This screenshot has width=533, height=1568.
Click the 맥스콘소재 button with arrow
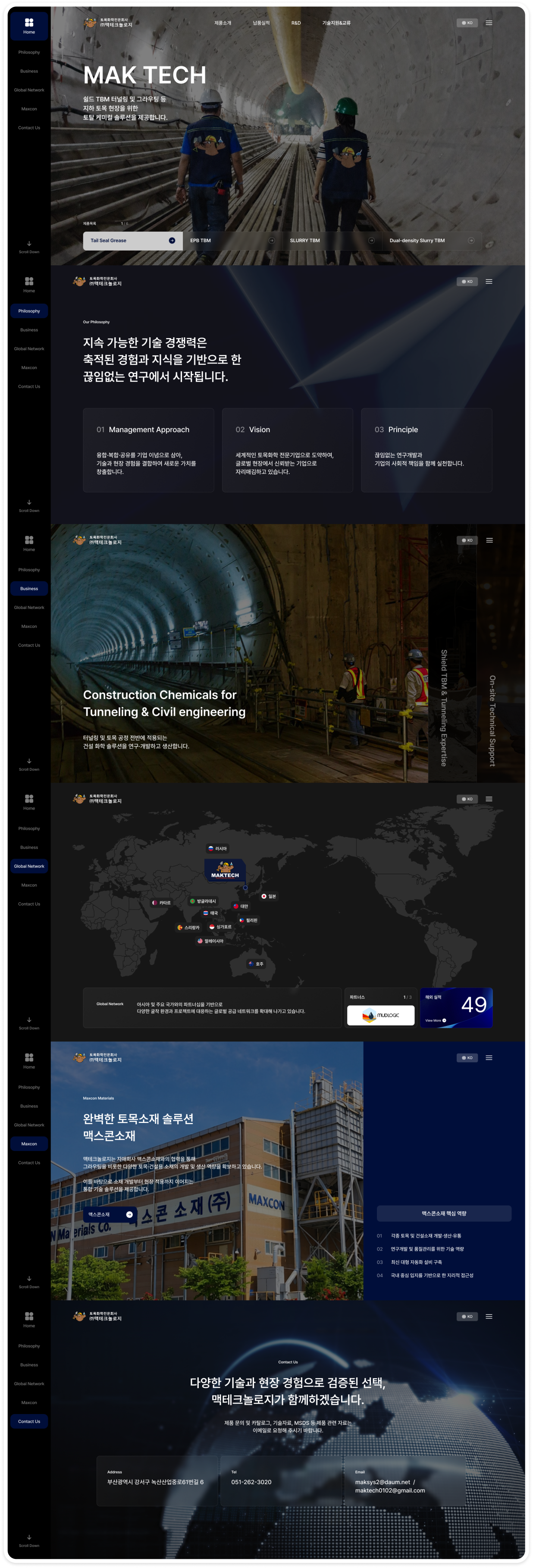coord(110,1214)
